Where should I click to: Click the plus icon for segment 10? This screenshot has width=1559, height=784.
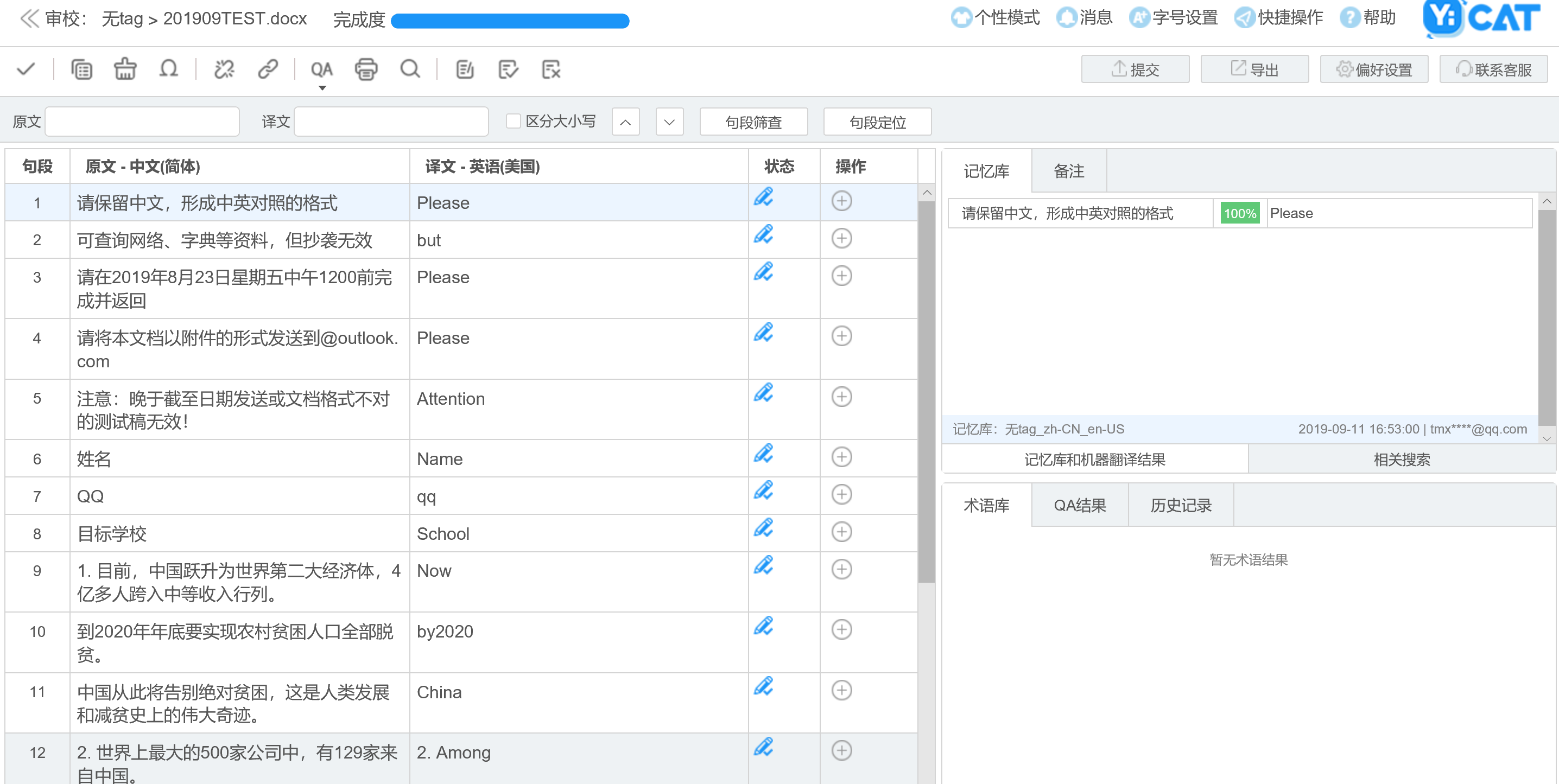tap(841, 629)
